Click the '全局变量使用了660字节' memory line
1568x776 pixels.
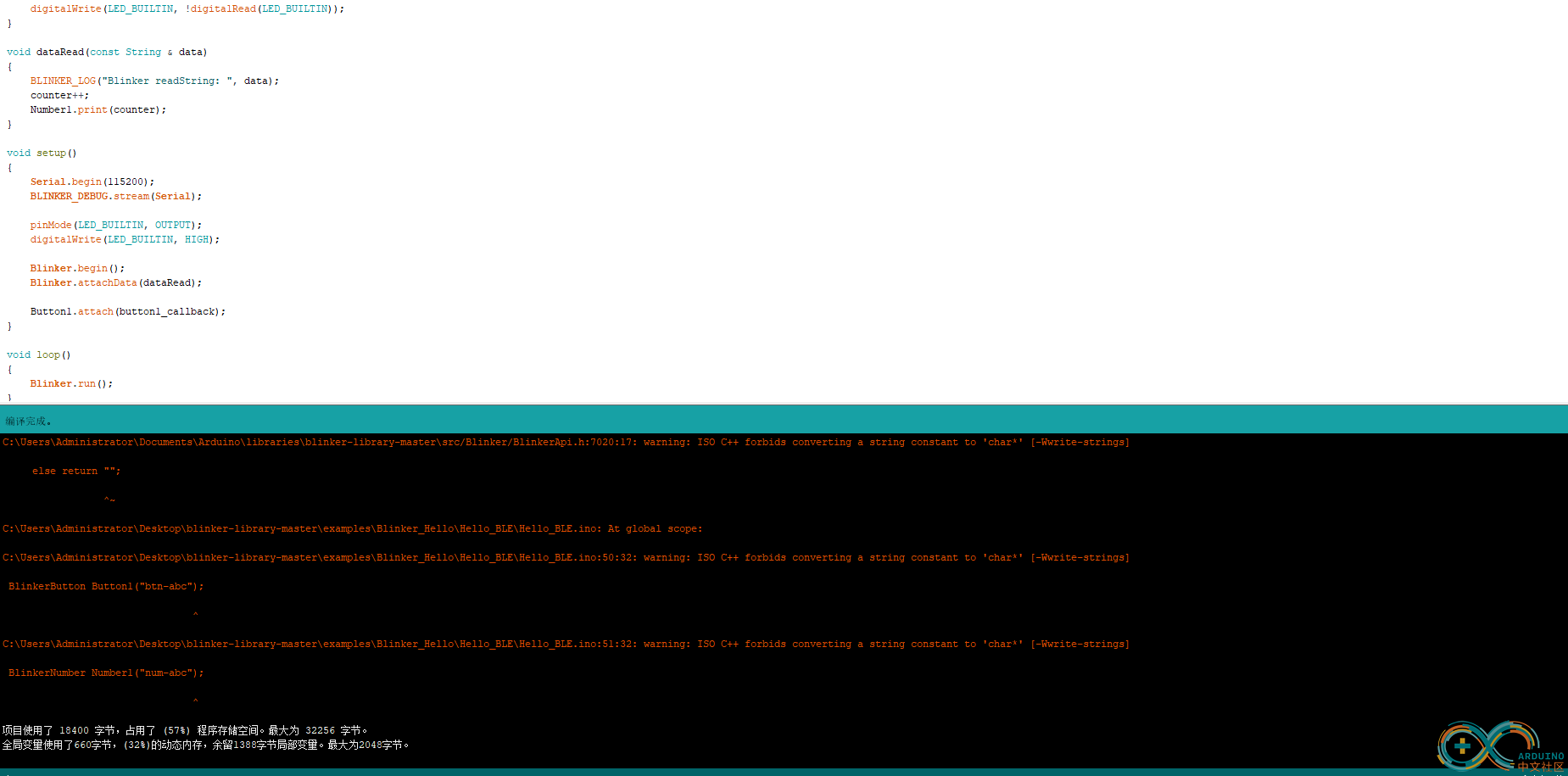pos(206,745)
